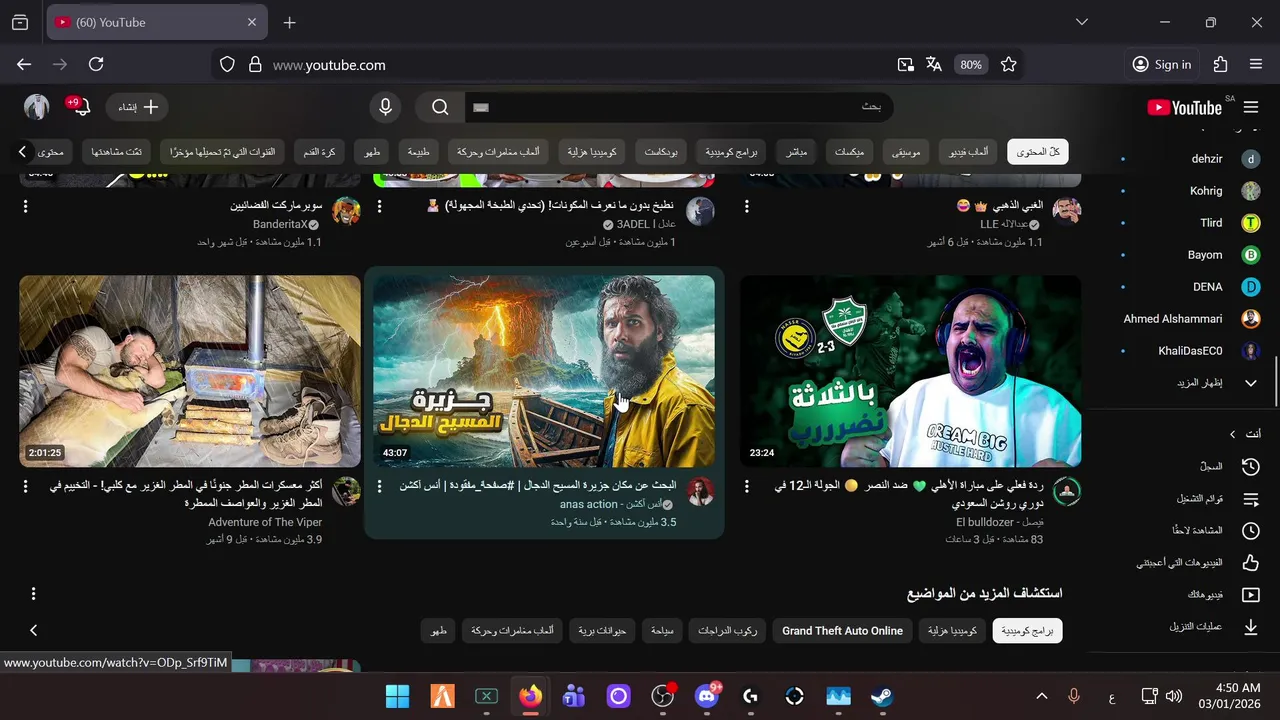
Task: Select the 'ركوب الدراجات' topic chip
Action: click(x=727, y=631)
